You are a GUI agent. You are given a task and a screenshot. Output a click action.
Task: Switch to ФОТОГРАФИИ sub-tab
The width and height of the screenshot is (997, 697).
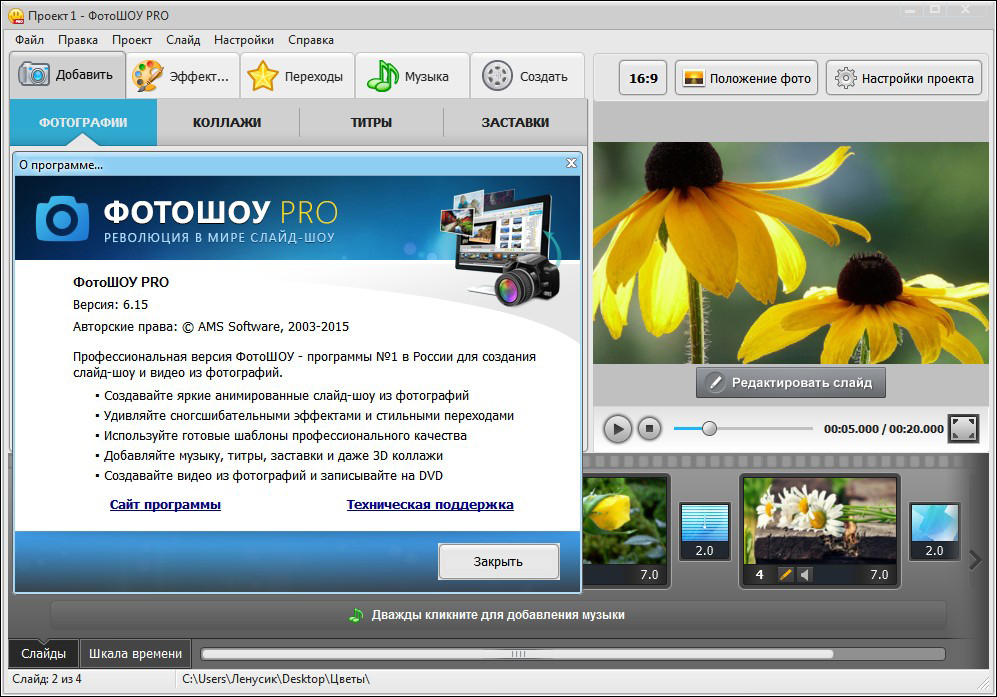(x=83, y=122)
